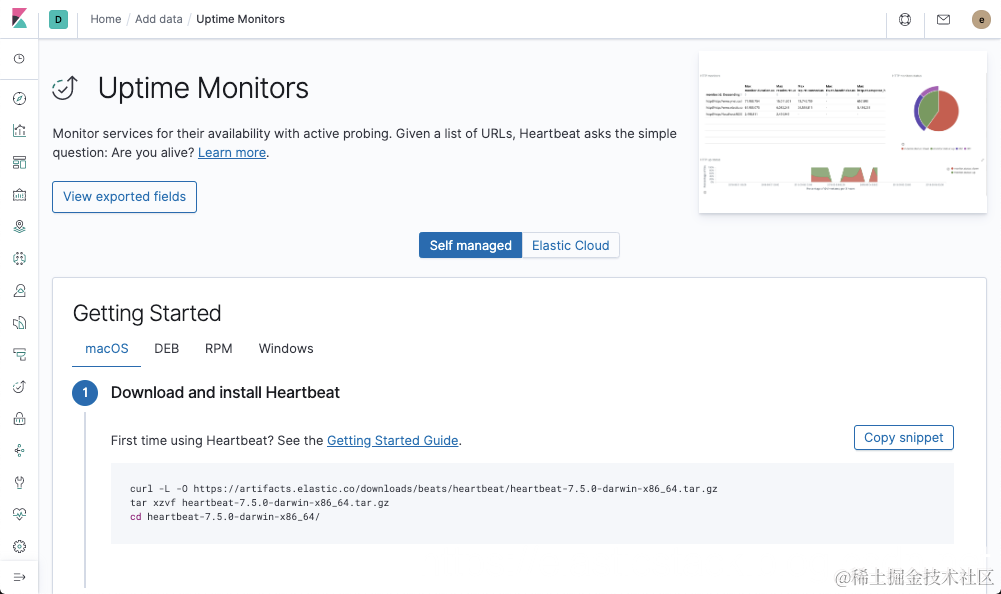Image resolution: width=1001 pixels, height=594 pixels.
Task: Open Stack Monitoring heartbeat icon in sidebar
Action: [x=19, y=514]
